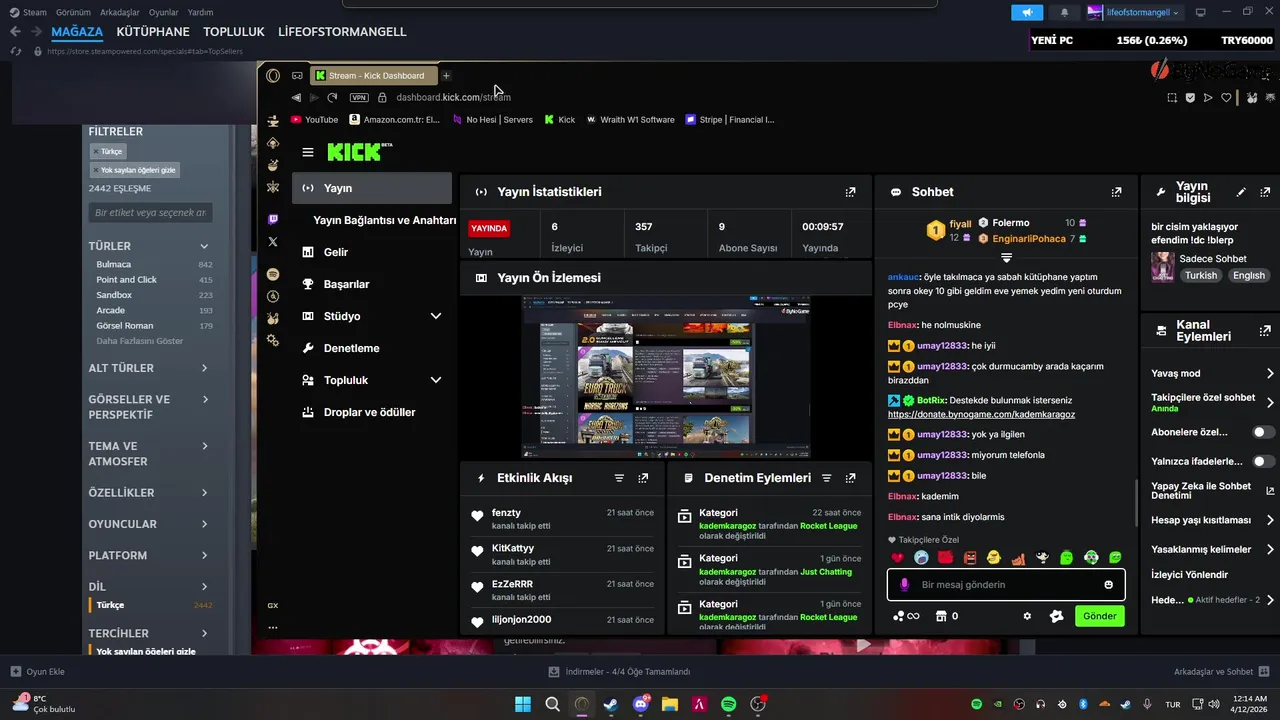Click the Bir mesaj gönderin chat input
The image size is (1280, 720).
[x=1006, y=585]
